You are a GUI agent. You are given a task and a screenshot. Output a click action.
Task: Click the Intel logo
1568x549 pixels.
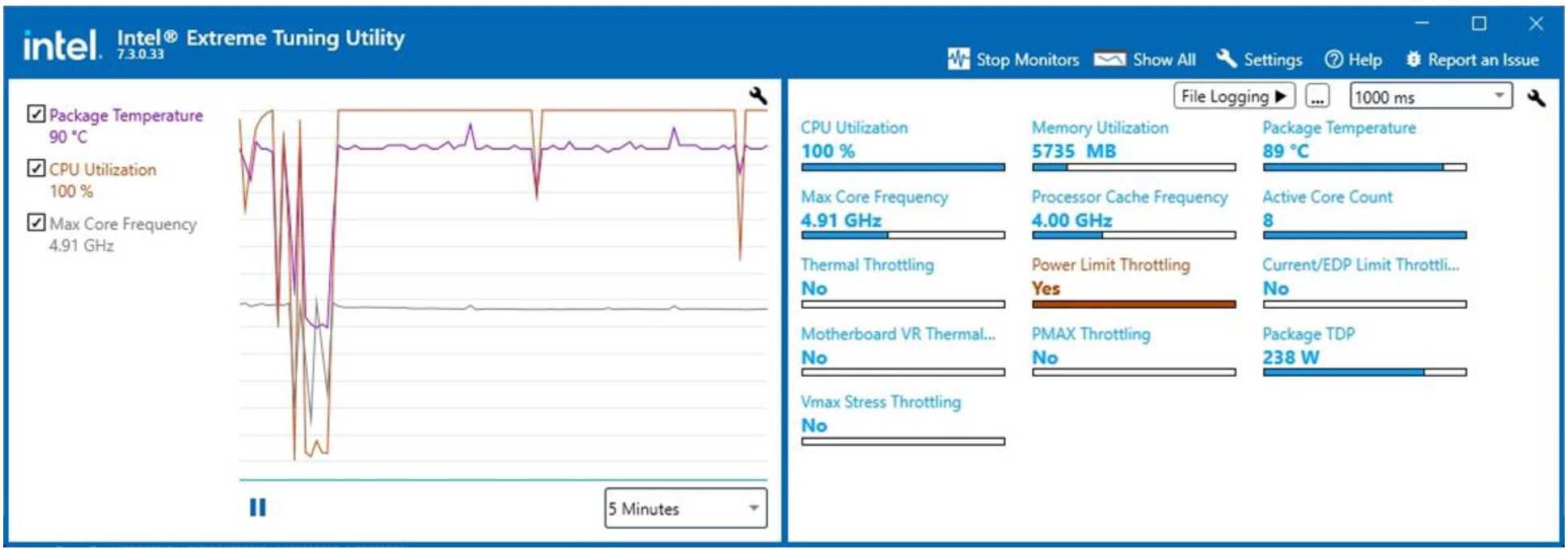(x=61, y=45)
